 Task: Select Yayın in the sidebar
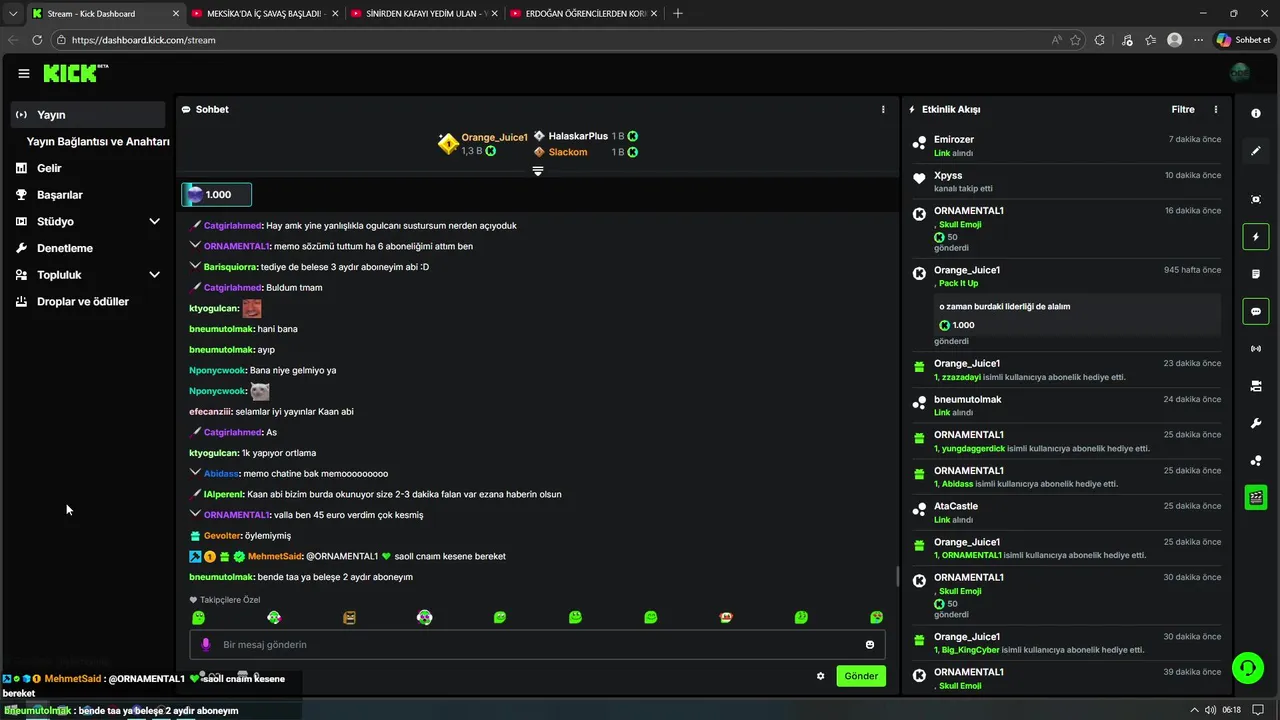tap(88, 114)
